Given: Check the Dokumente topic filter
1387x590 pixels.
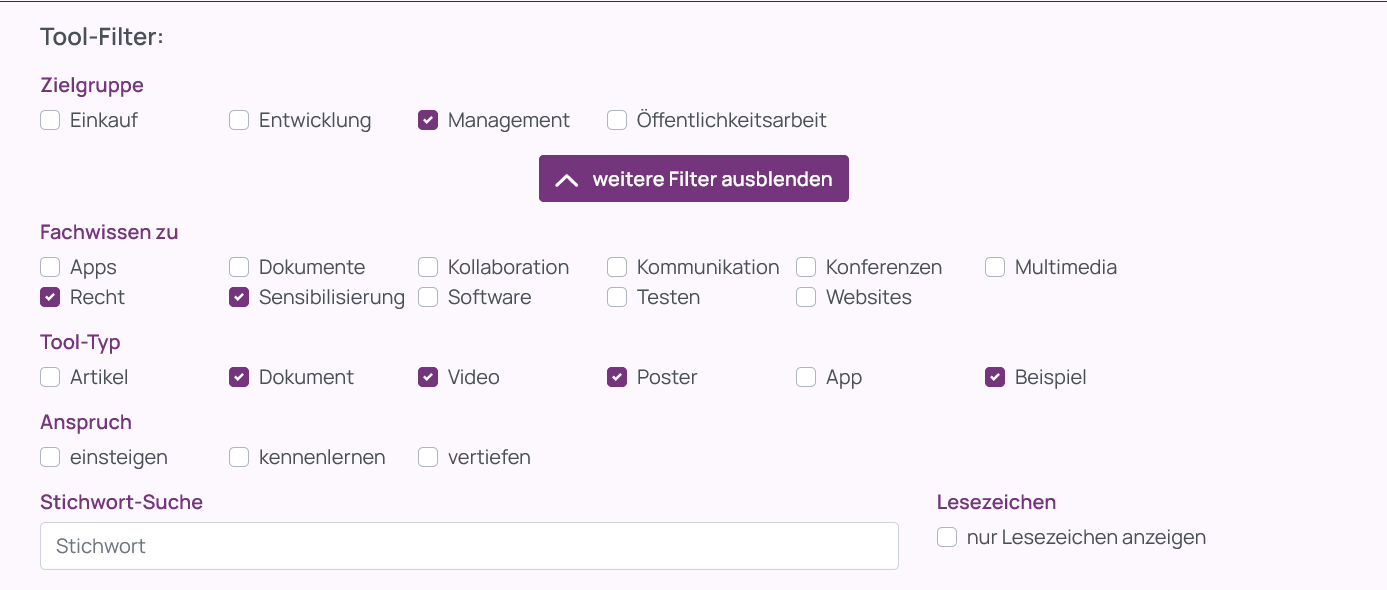Looking at the screenshot, I should click(x=239, y=267).
